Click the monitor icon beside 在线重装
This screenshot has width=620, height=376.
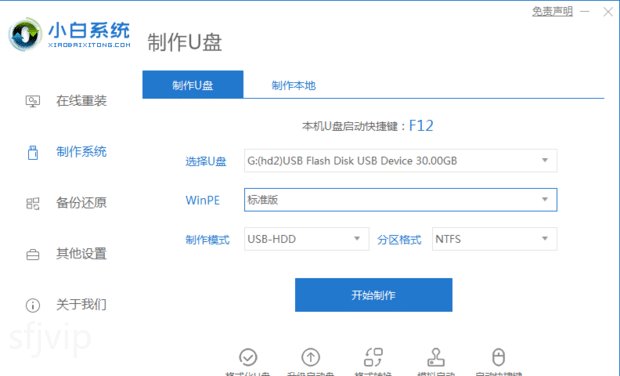[33, 102]
